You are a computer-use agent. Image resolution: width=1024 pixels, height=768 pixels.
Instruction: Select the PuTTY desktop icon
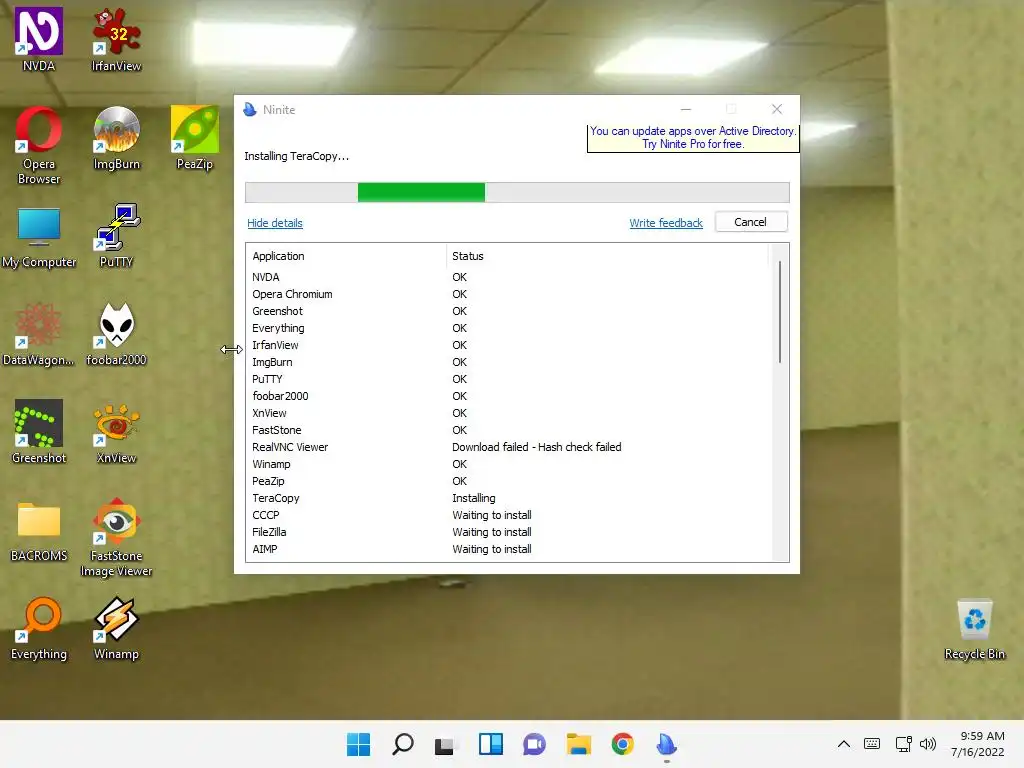pyautogui.click(x=116, y=236)
